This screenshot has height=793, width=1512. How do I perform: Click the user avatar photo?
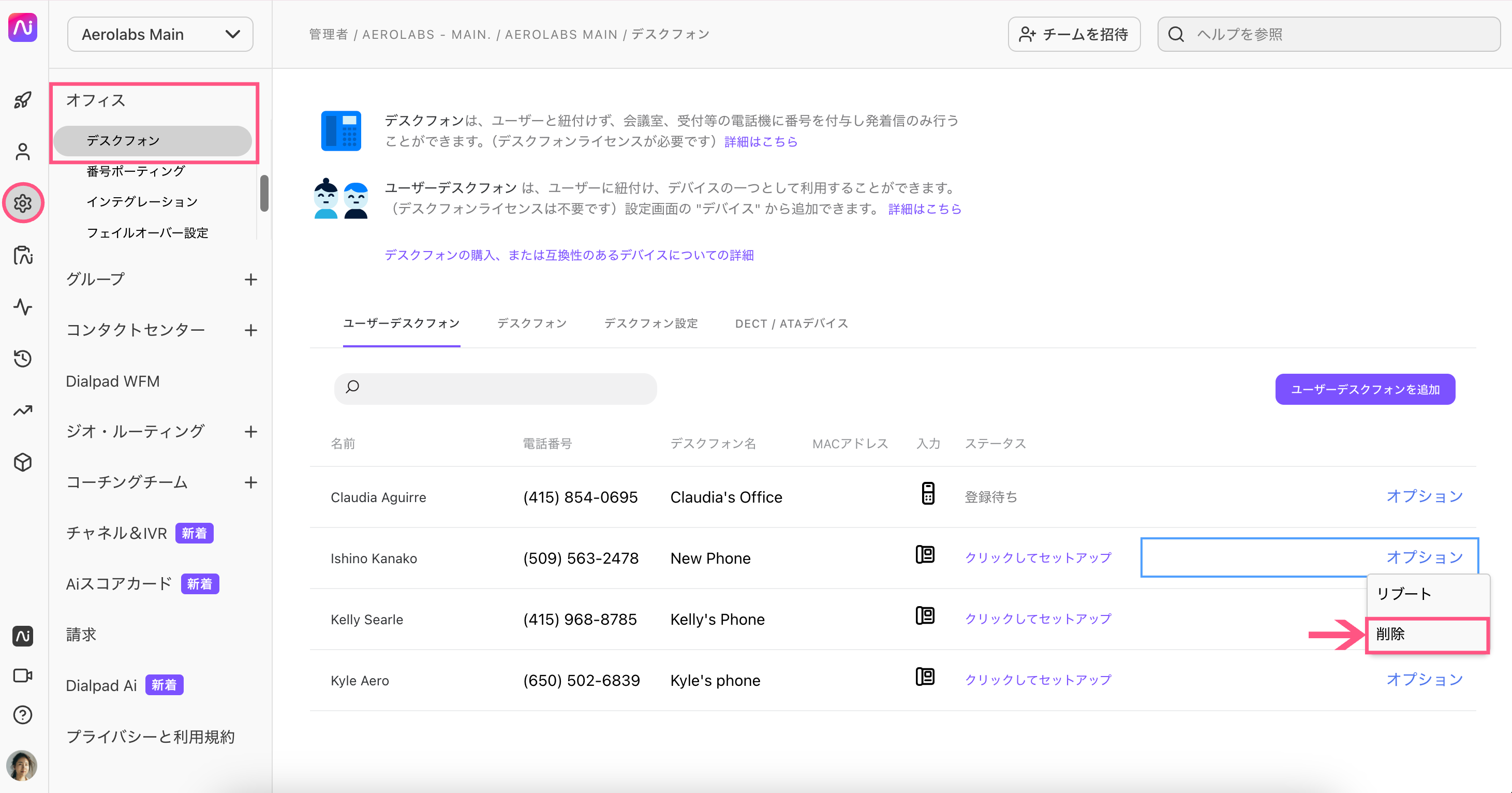(x=22, y=765)
